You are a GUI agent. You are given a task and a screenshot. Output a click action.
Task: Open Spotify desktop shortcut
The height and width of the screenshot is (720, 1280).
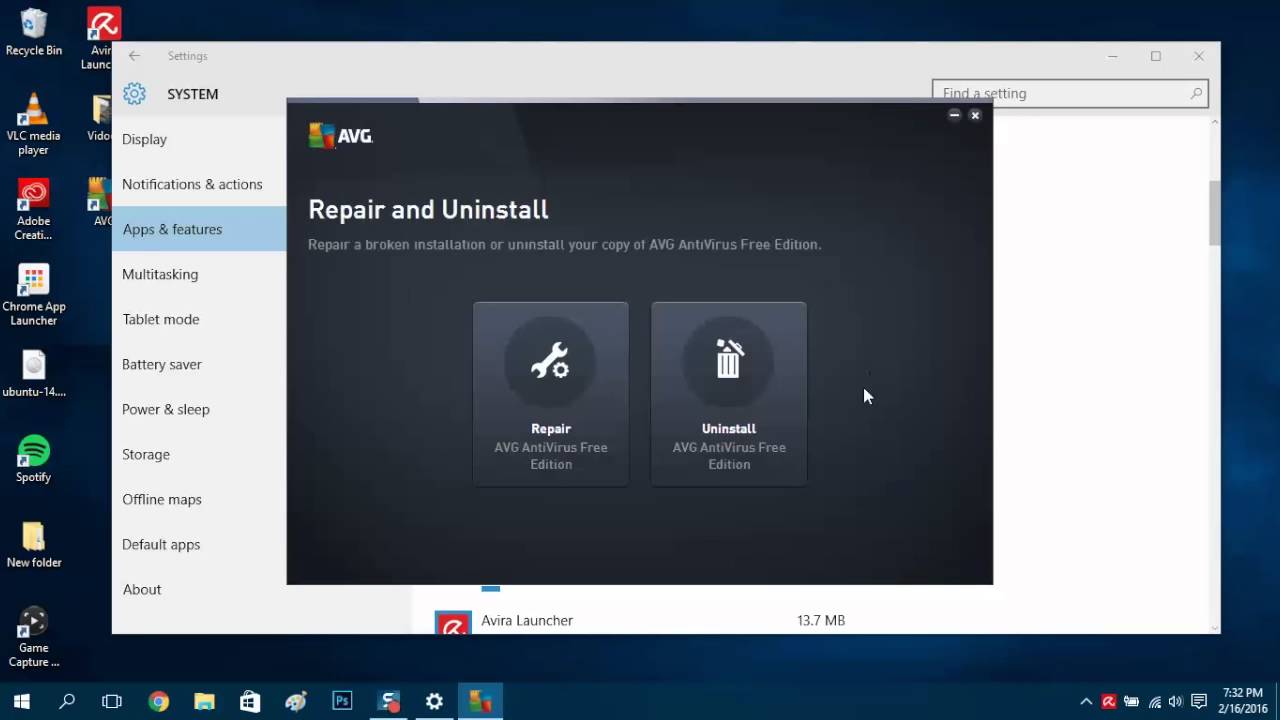pyautogui.click(x=33, y=460)
